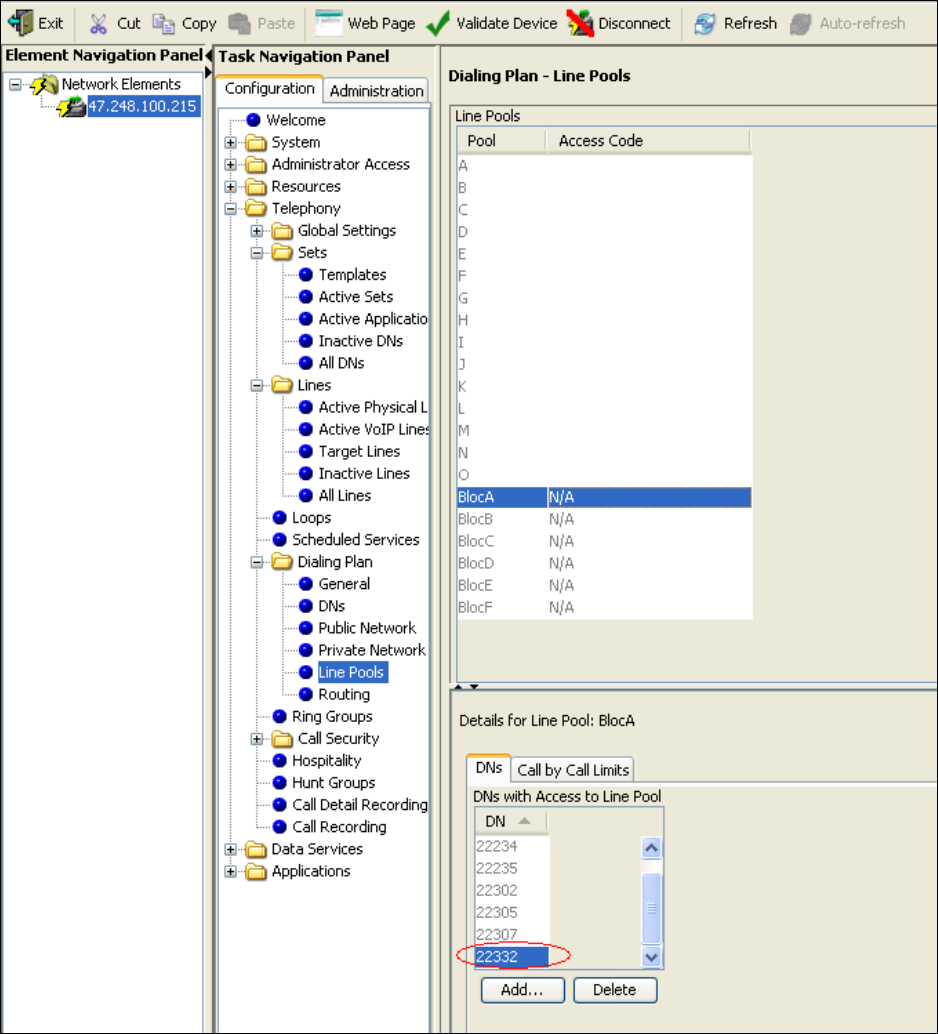Click the Loops bullet icon
The image size is (938, 1034).
[280, 518]
